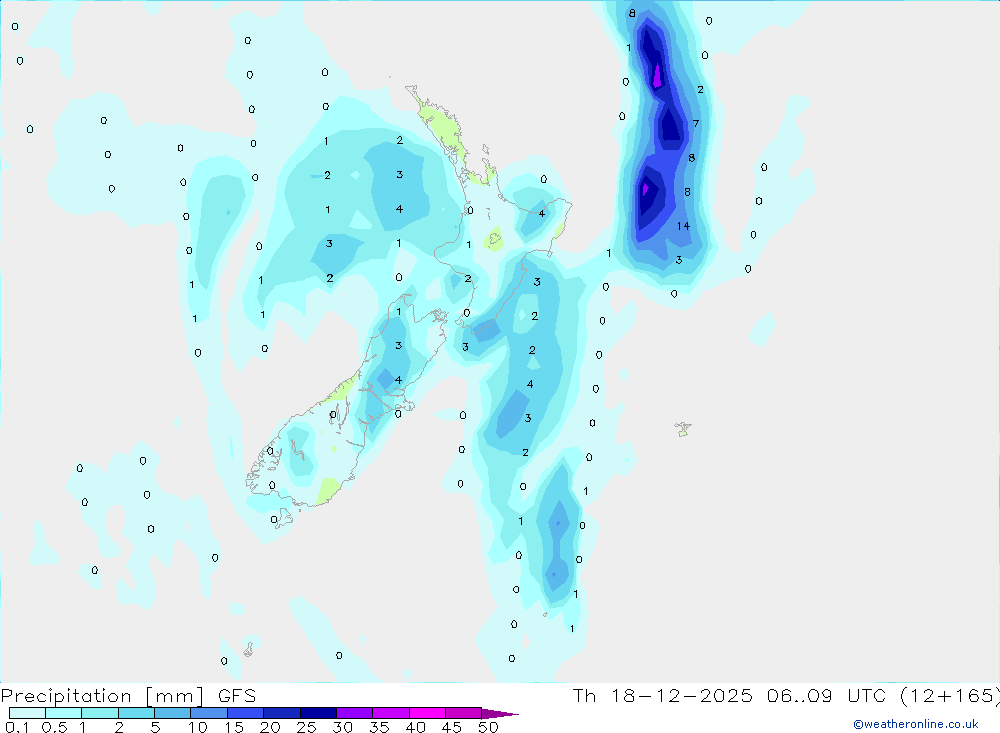Click the 0.1–0.5 mm legend color box
This screenshot has height=733, width=1000.
[27, 713]
